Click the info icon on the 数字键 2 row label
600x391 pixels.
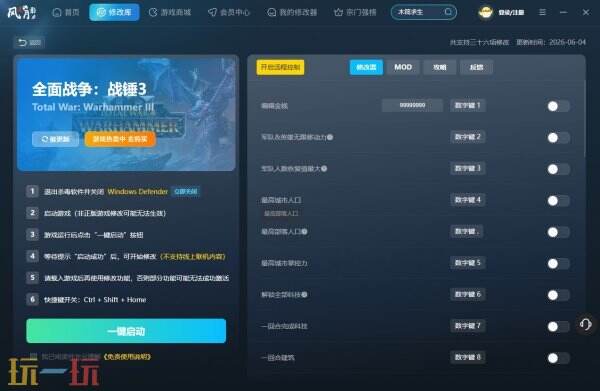330,137
